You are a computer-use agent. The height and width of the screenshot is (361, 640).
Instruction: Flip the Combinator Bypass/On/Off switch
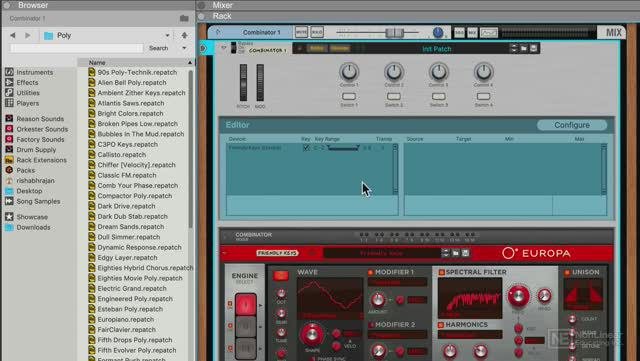(x=233, y=48)
